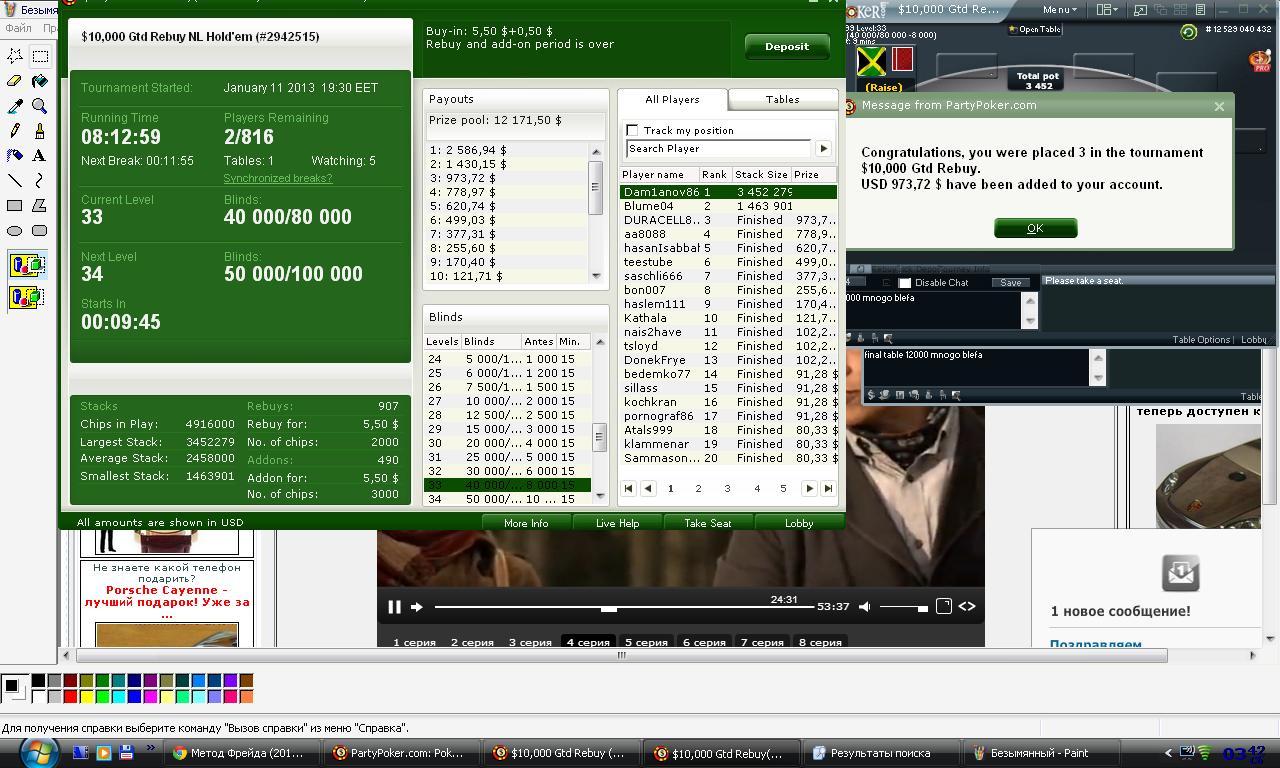Viewport: 1280px width, 768px height.
Task: Confirm the congratulations message with OK
Action: click(x=1035, y=228)
